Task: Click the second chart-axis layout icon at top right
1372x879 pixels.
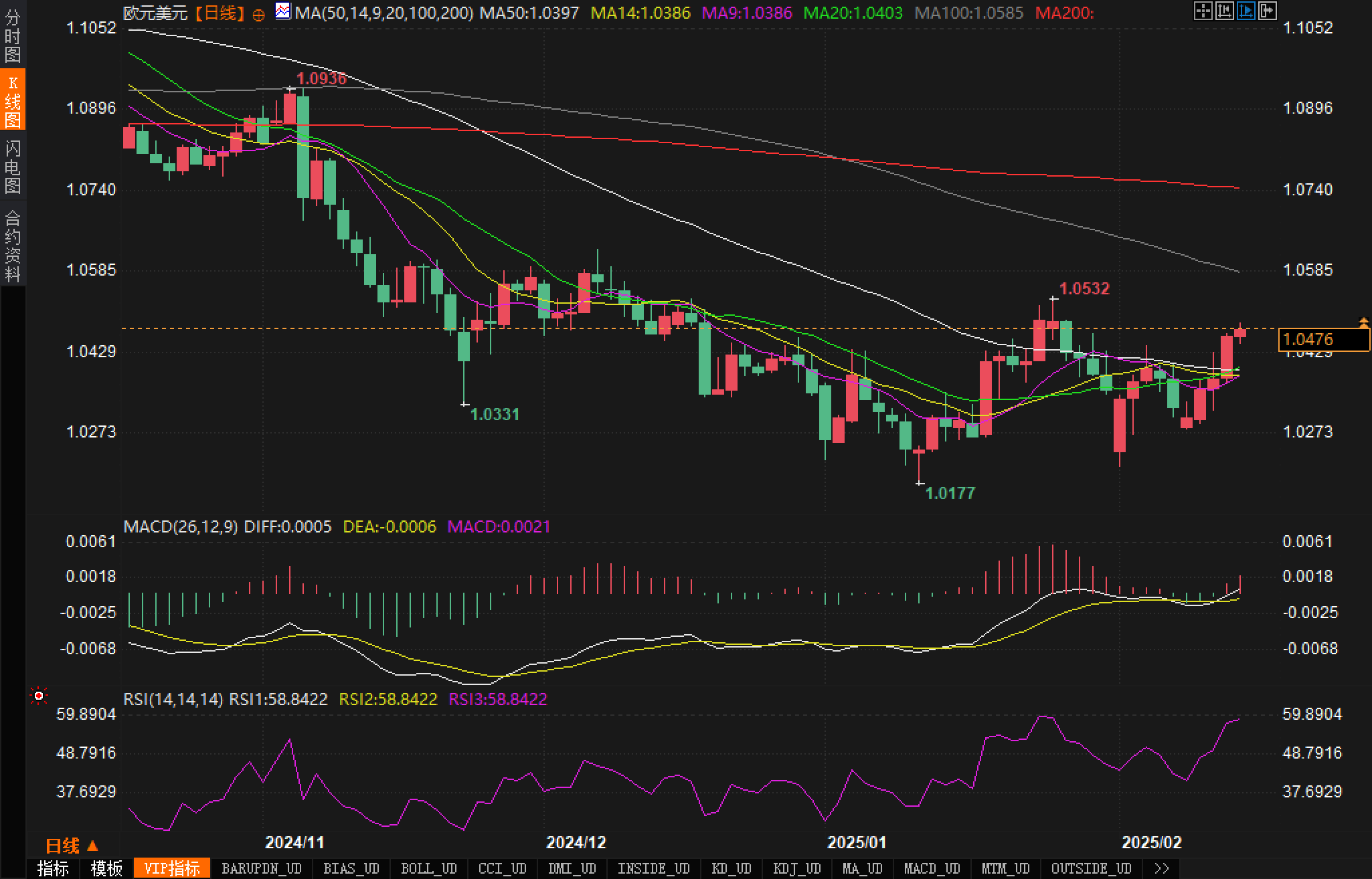Action: click(1224, 11)
